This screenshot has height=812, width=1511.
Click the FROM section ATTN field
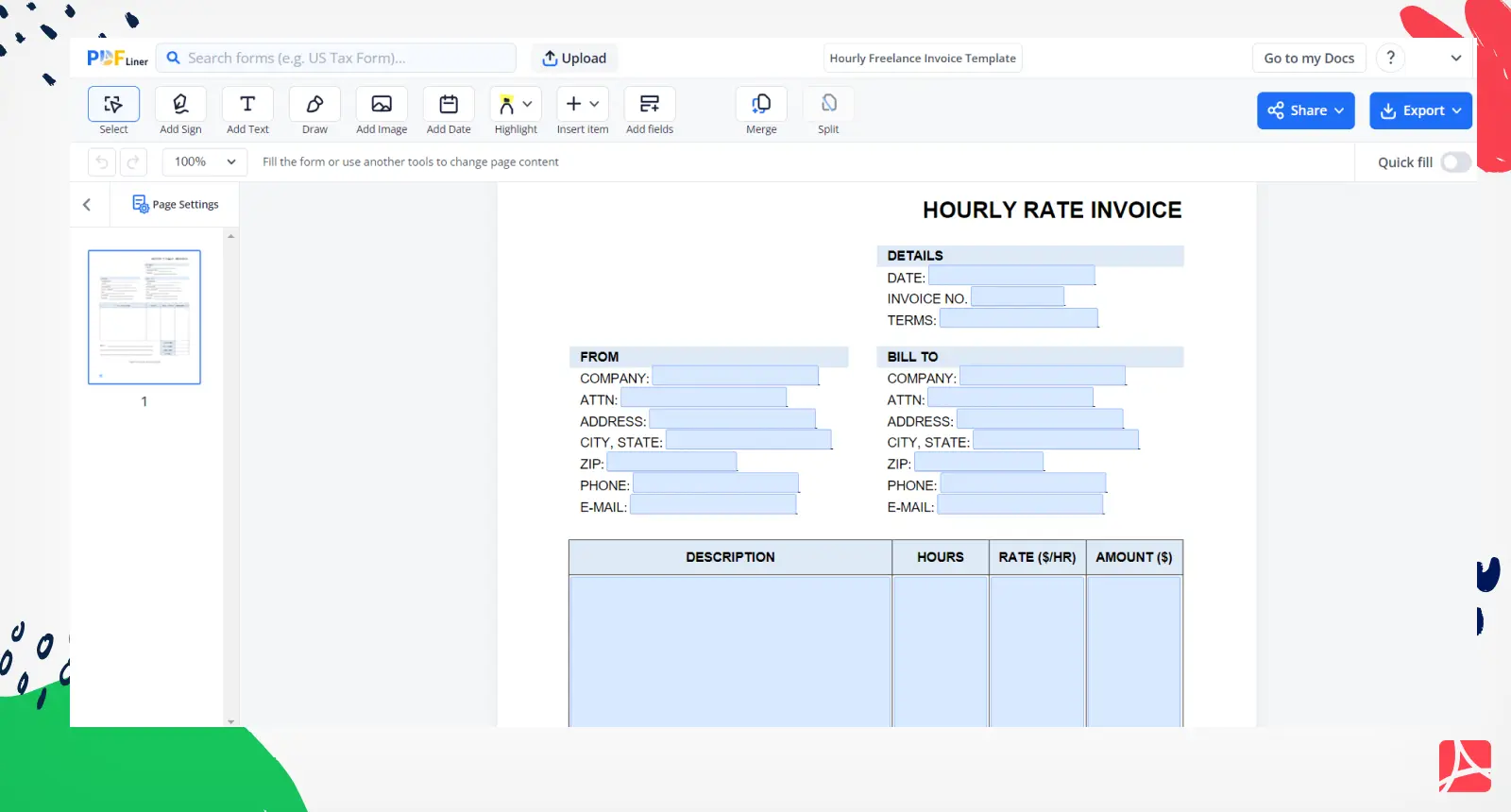click(704, 398)
